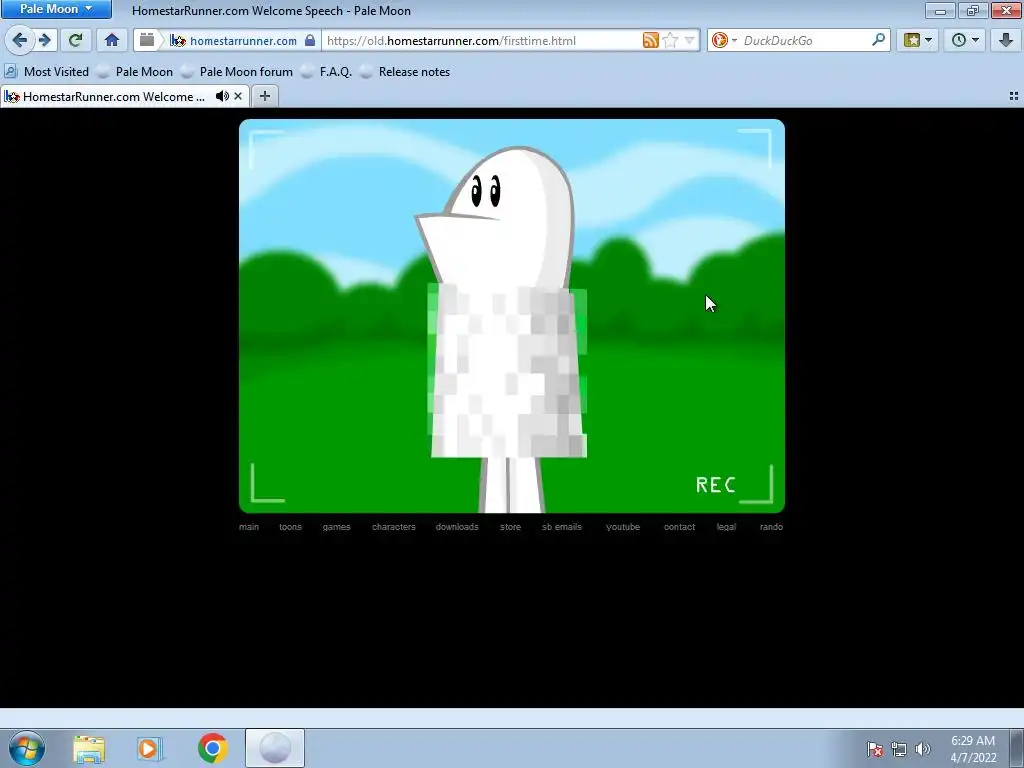
Task: Open the browser home page
Action: pos(112,40)
